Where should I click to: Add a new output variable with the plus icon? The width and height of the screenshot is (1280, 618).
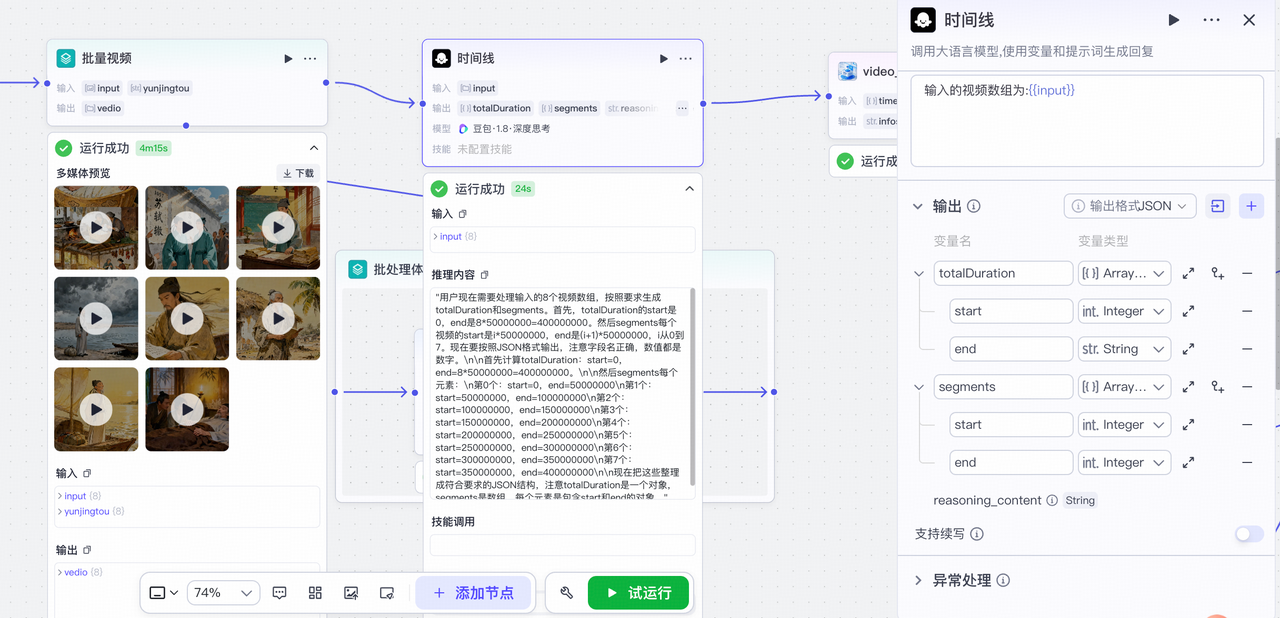tap(1251, 206)
